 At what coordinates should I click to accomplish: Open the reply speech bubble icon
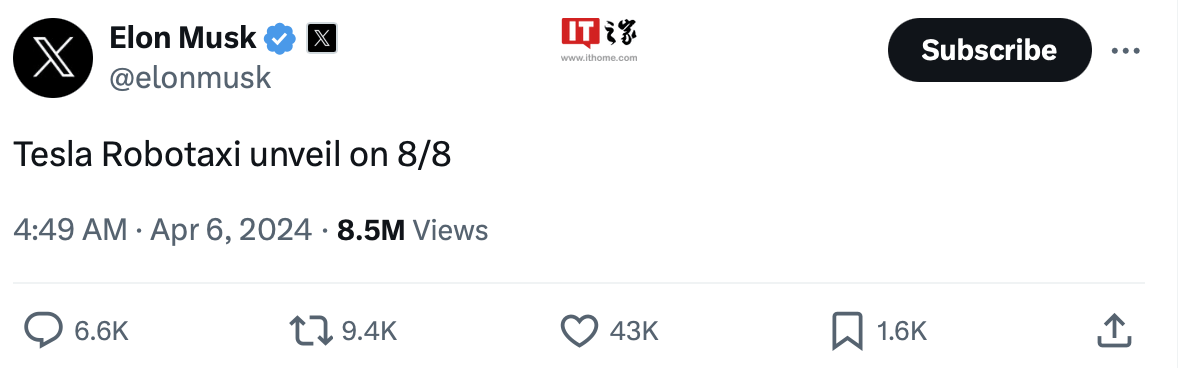45,330
